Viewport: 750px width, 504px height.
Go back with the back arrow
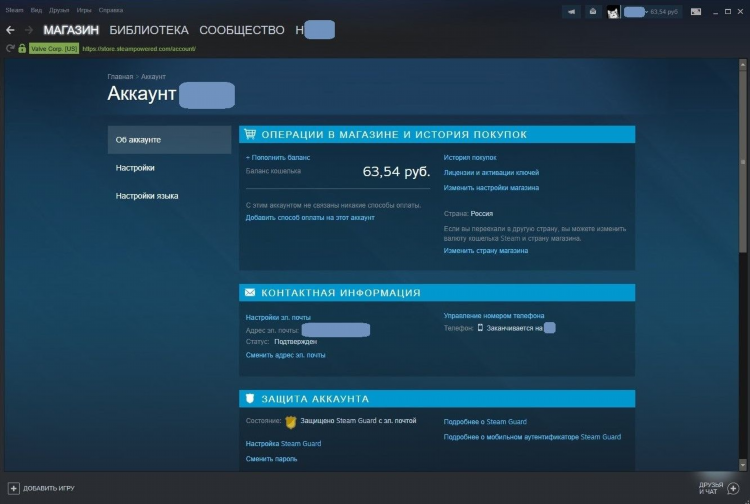click(x=10, y=30)
